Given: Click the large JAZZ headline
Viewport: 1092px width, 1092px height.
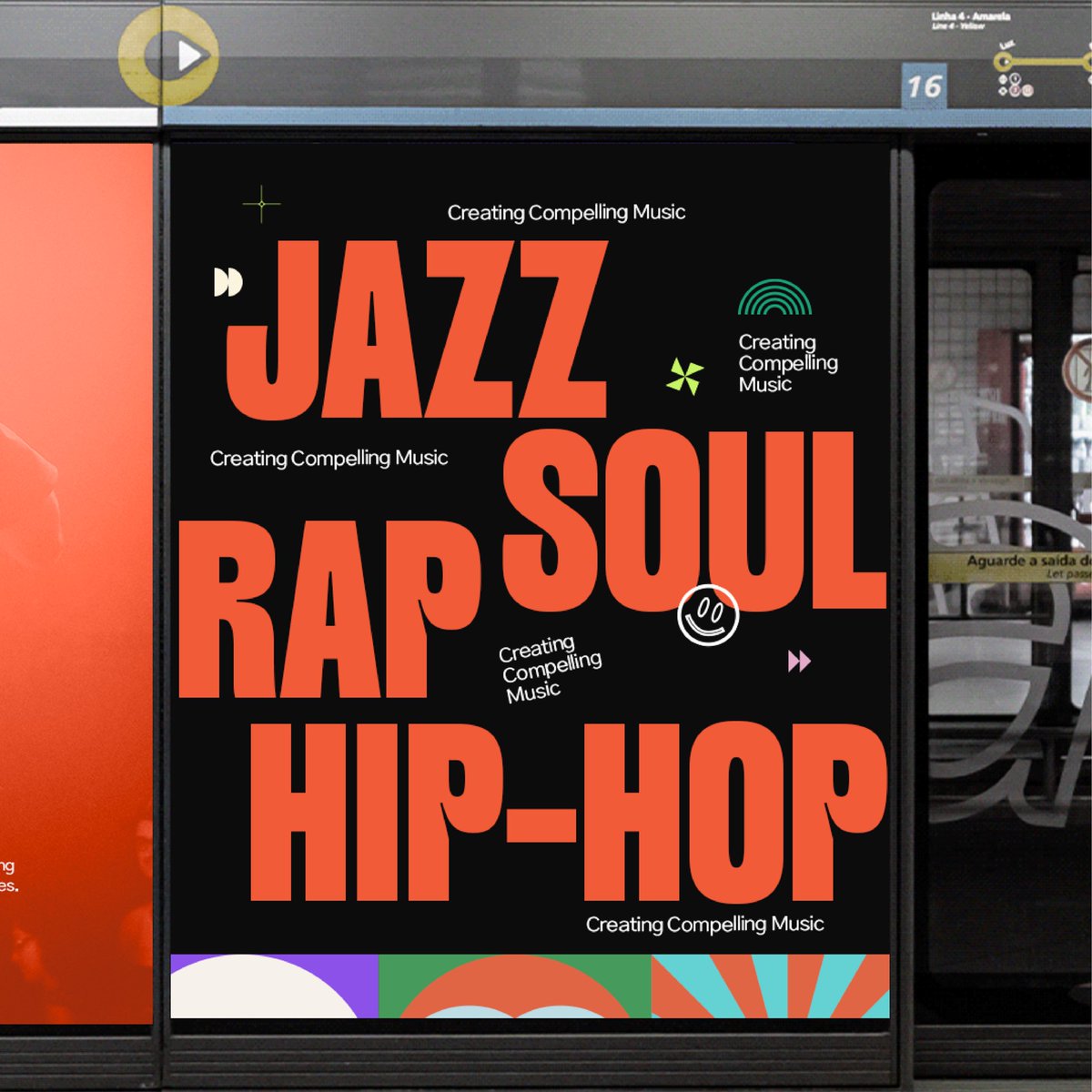Looking at the screenshot, I should click(417, 329).
